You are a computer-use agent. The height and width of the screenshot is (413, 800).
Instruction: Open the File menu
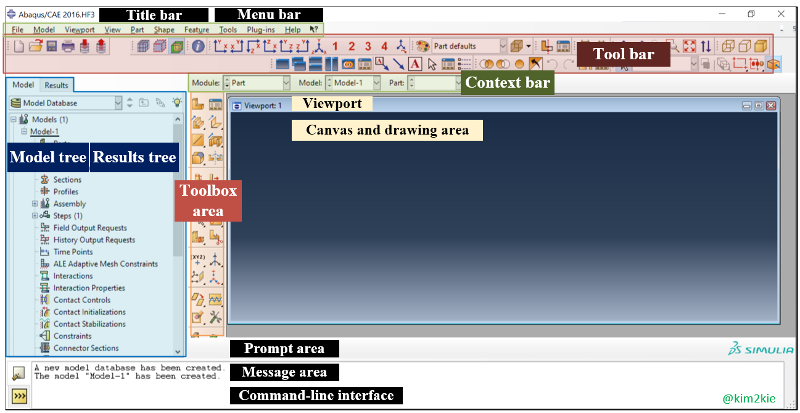pos(17,30)
